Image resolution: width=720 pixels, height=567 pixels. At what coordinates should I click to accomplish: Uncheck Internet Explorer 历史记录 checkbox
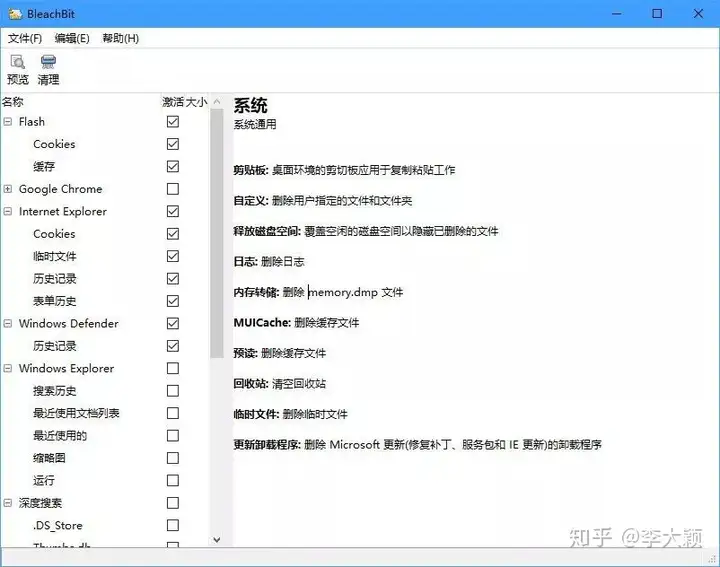(x=173, y=279)
